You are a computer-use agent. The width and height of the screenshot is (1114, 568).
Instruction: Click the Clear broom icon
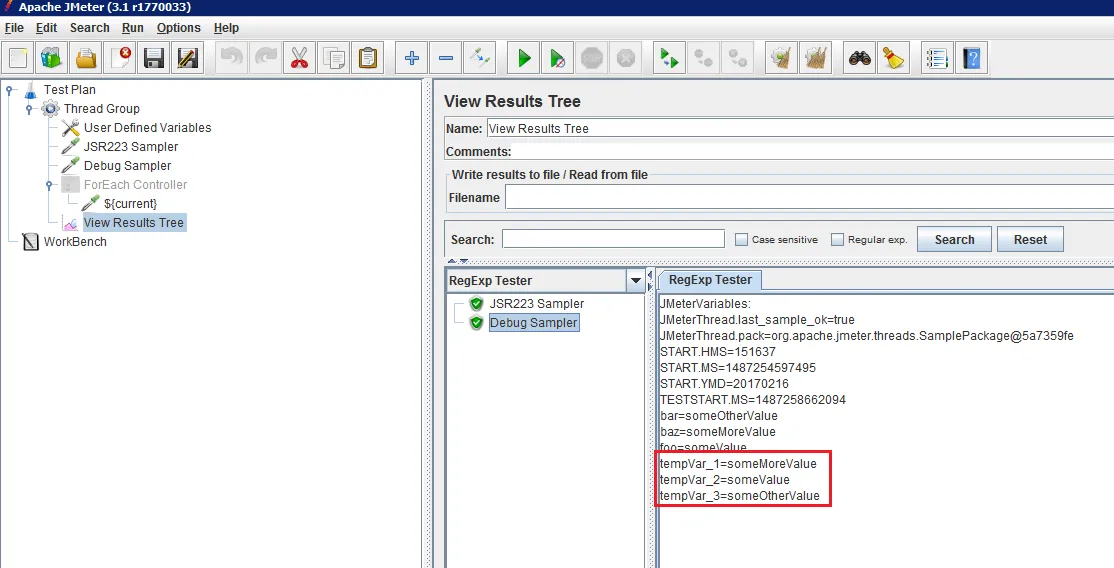click(782, 58)
